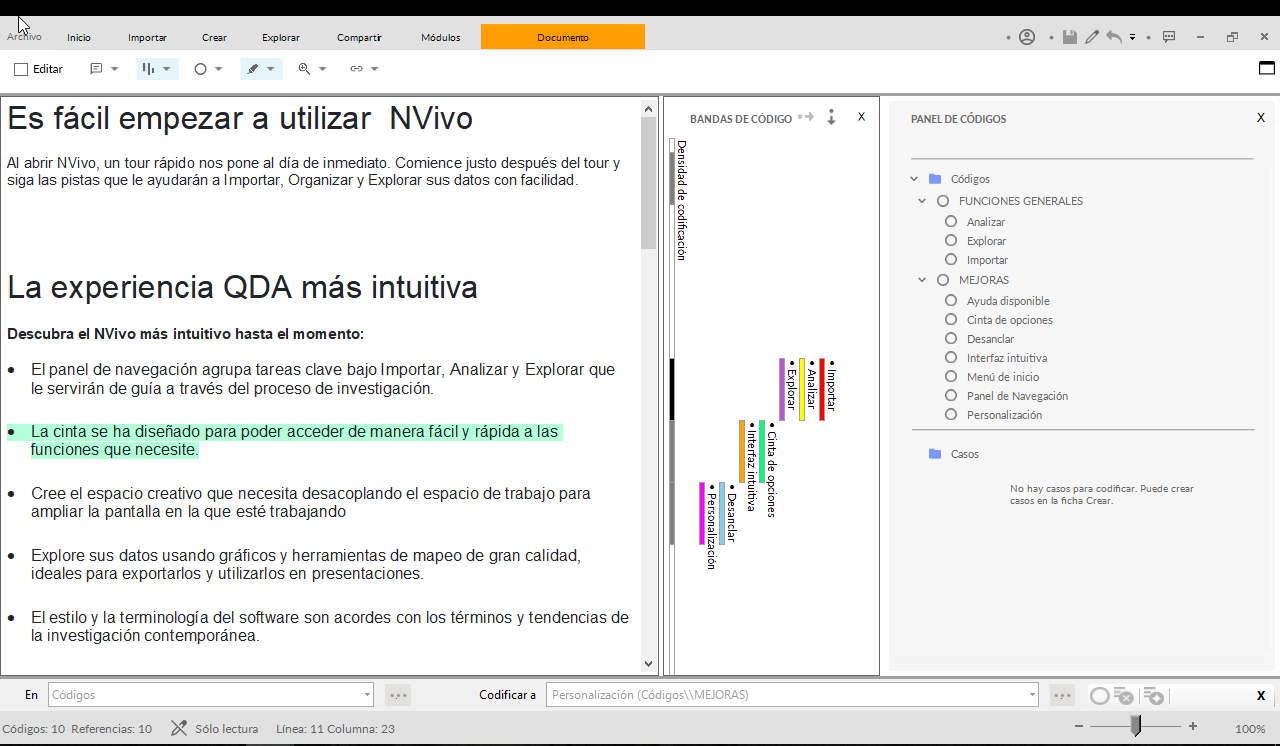Select the Documento tab
The width and height of the screenshot is (1280, 746).
(x=563, y=37)
